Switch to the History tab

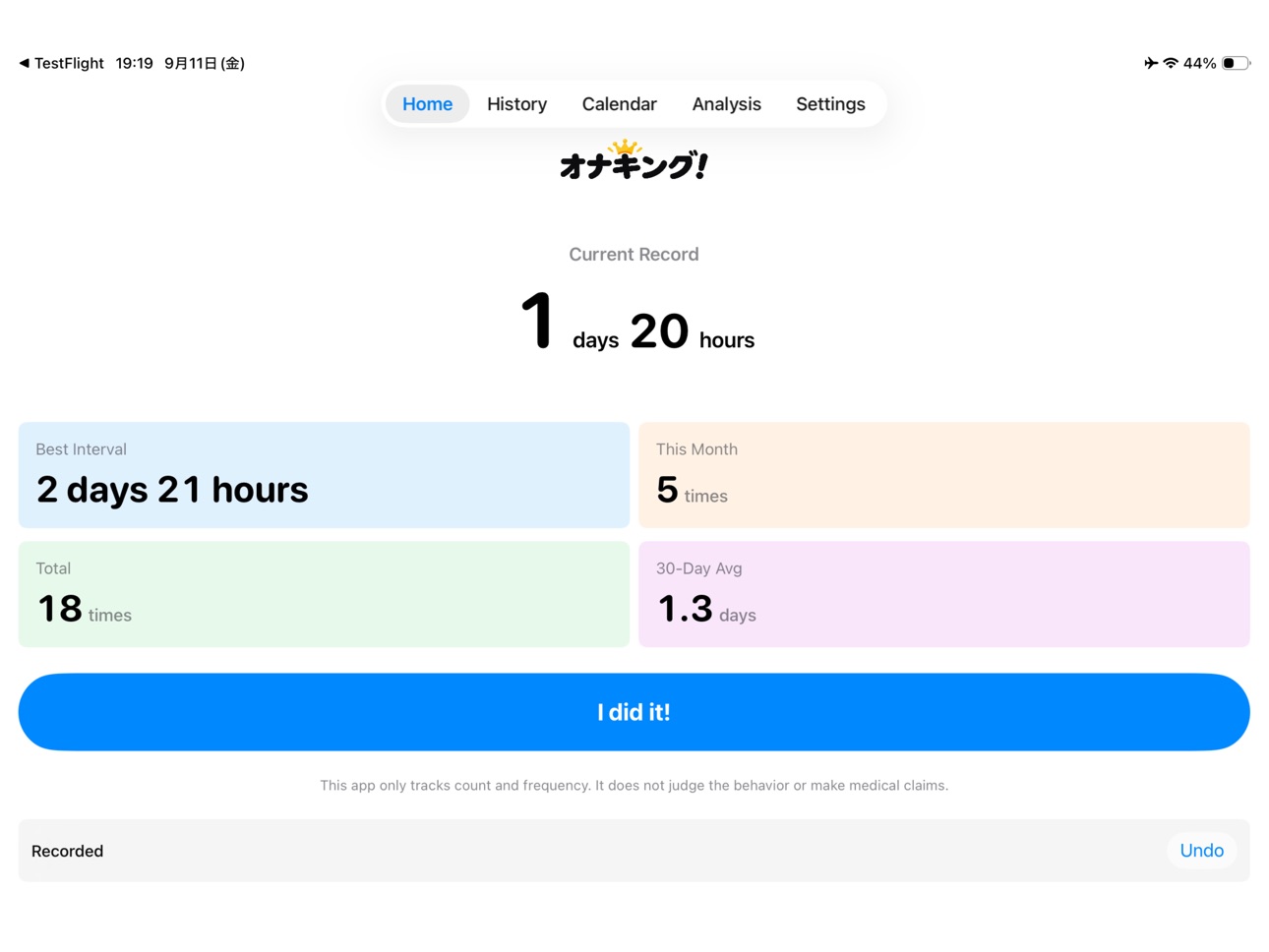click(516, 104)
